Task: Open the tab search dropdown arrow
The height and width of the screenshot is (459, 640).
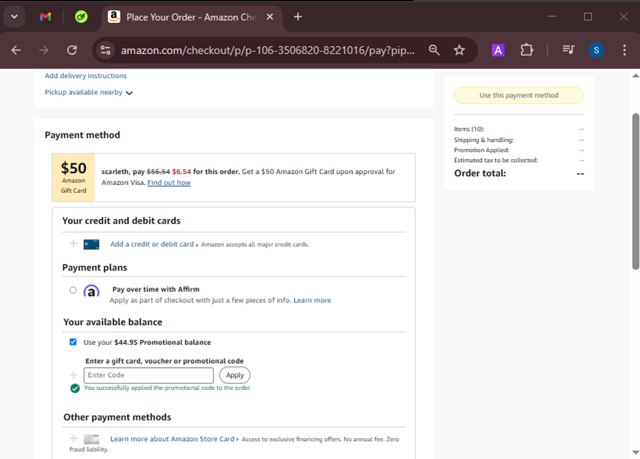Action: pos(14,17)
